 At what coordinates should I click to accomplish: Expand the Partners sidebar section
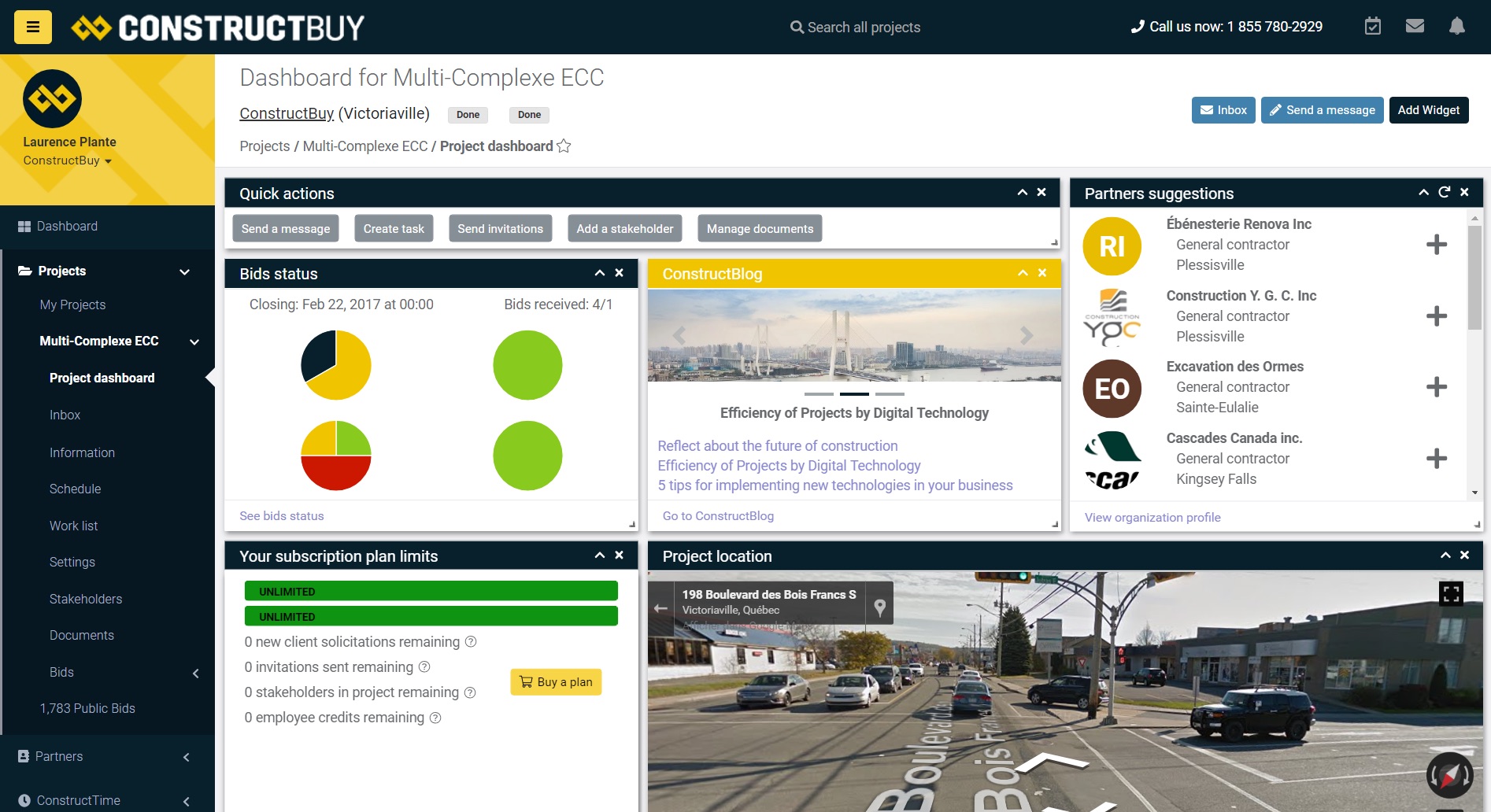187,758
